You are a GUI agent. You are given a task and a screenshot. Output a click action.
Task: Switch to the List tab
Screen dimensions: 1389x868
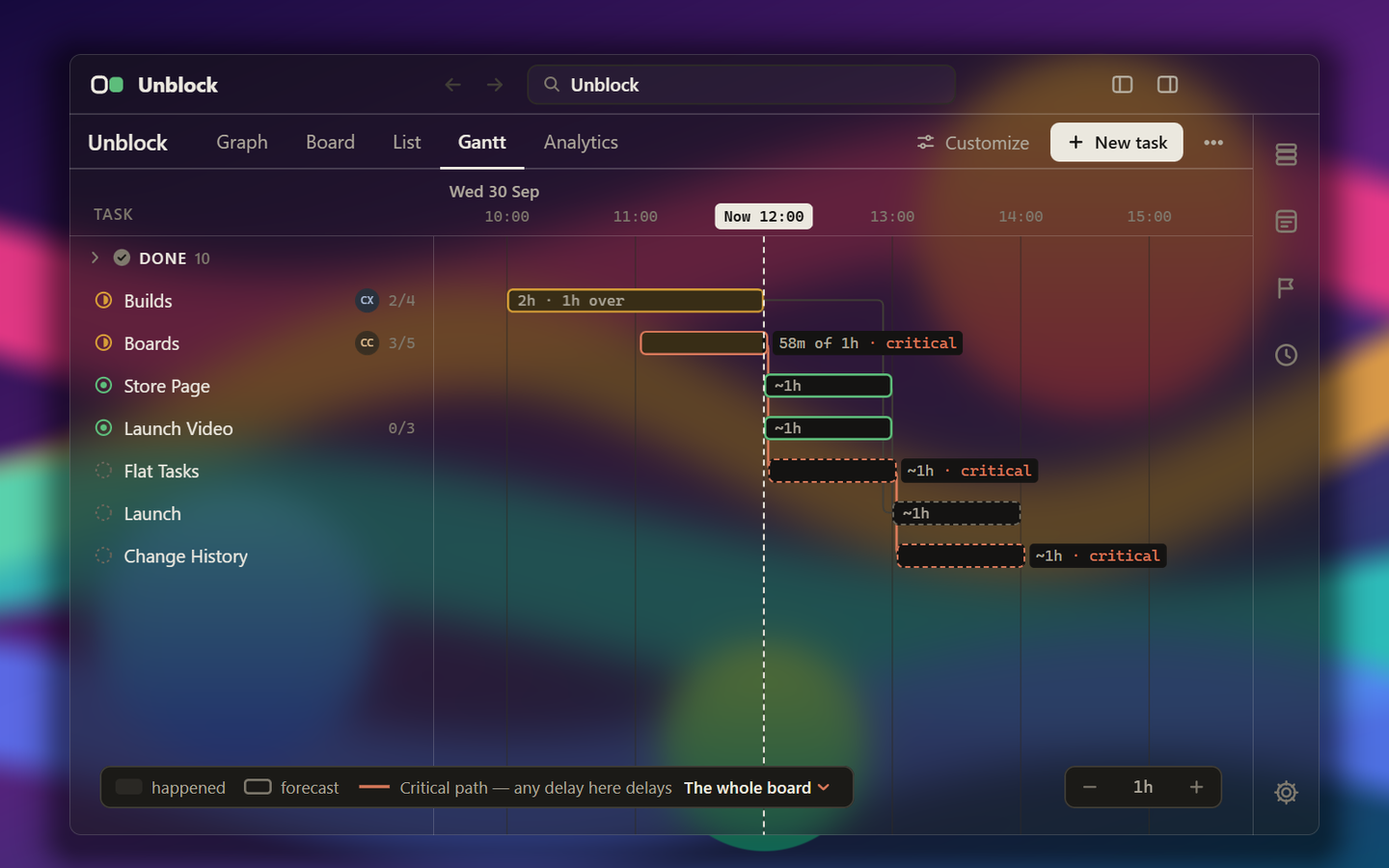[x=406, y=142]
